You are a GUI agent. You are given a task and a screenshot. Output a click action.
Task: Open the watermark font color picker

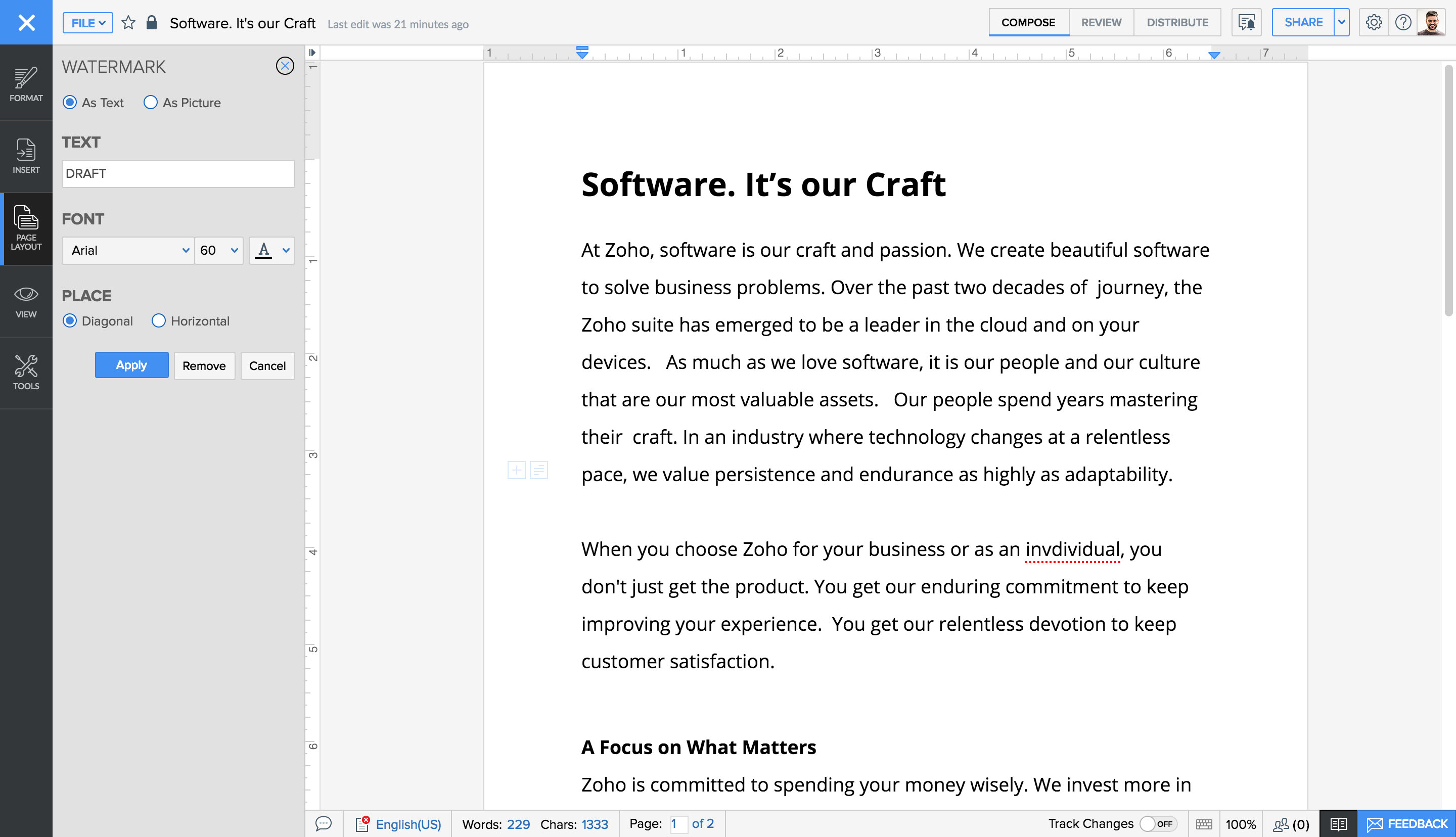tap(272, 250)
